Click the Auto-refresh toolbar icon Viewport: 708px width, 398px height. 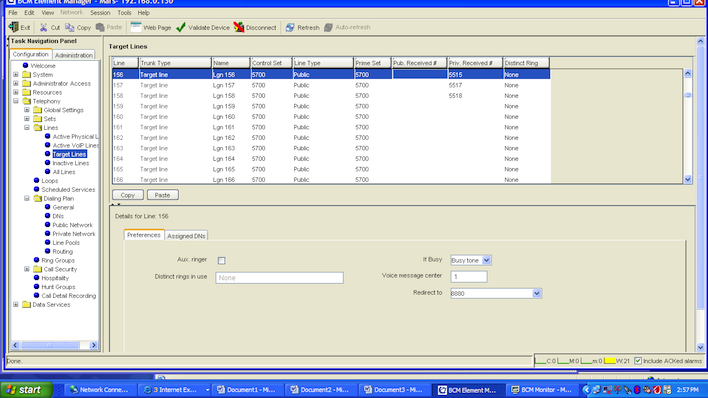coord(328,28)
